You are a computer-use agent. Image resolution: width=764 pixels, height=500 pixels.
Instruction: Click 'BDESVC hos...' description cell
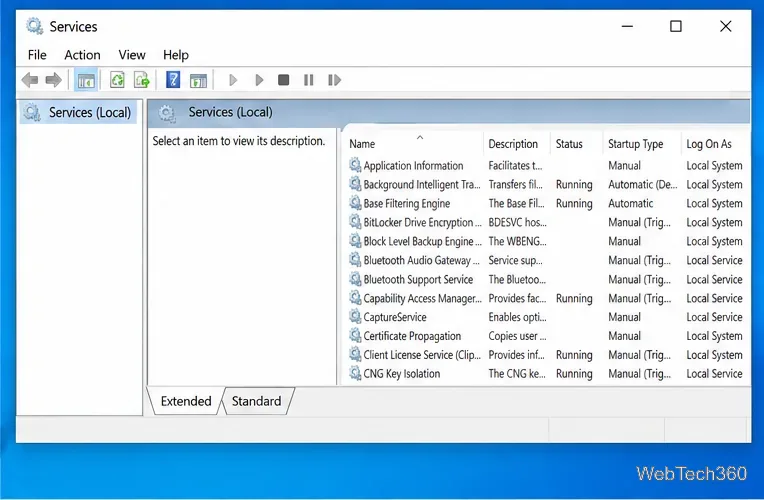coord(517,223)
